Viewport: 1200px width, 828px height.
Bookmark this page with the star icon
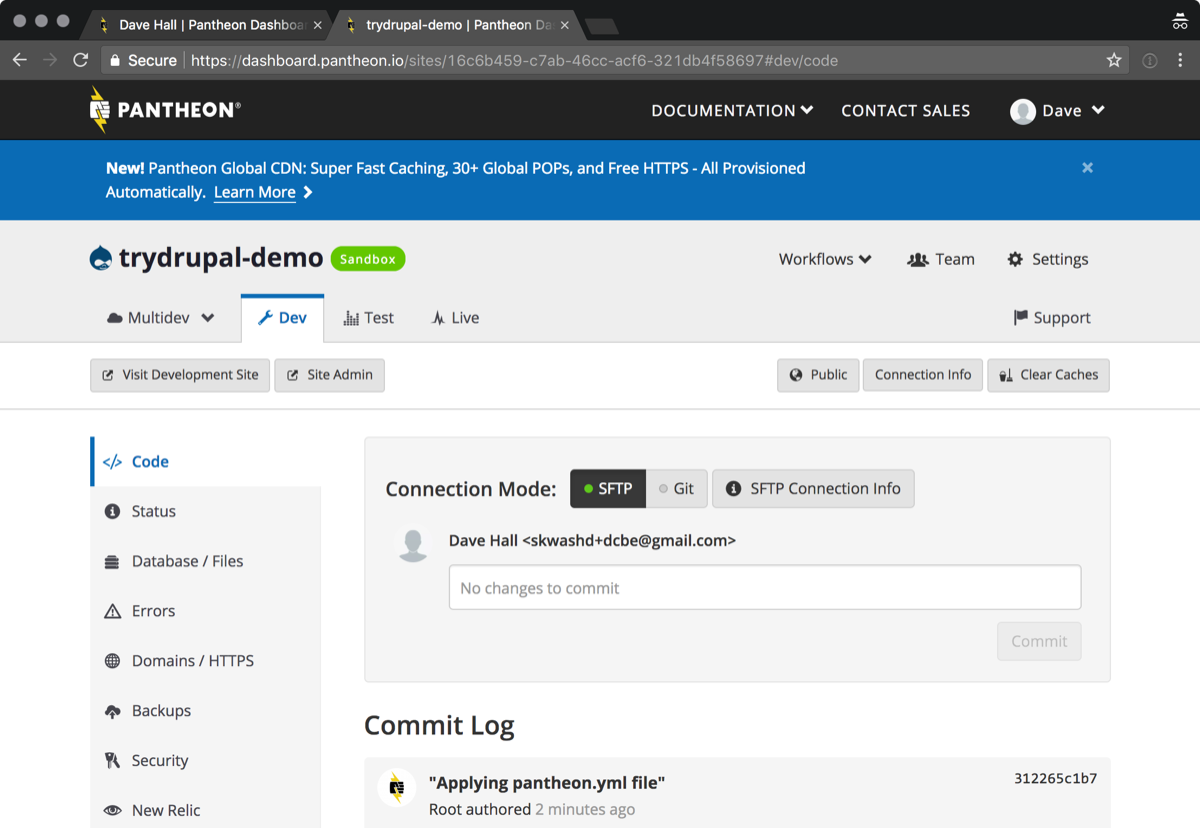[1114, 60]
